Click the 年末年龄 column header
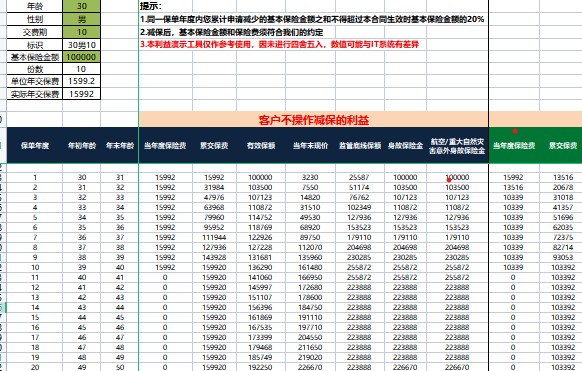This screenshot has width=582, height=371. click(120, 145)
